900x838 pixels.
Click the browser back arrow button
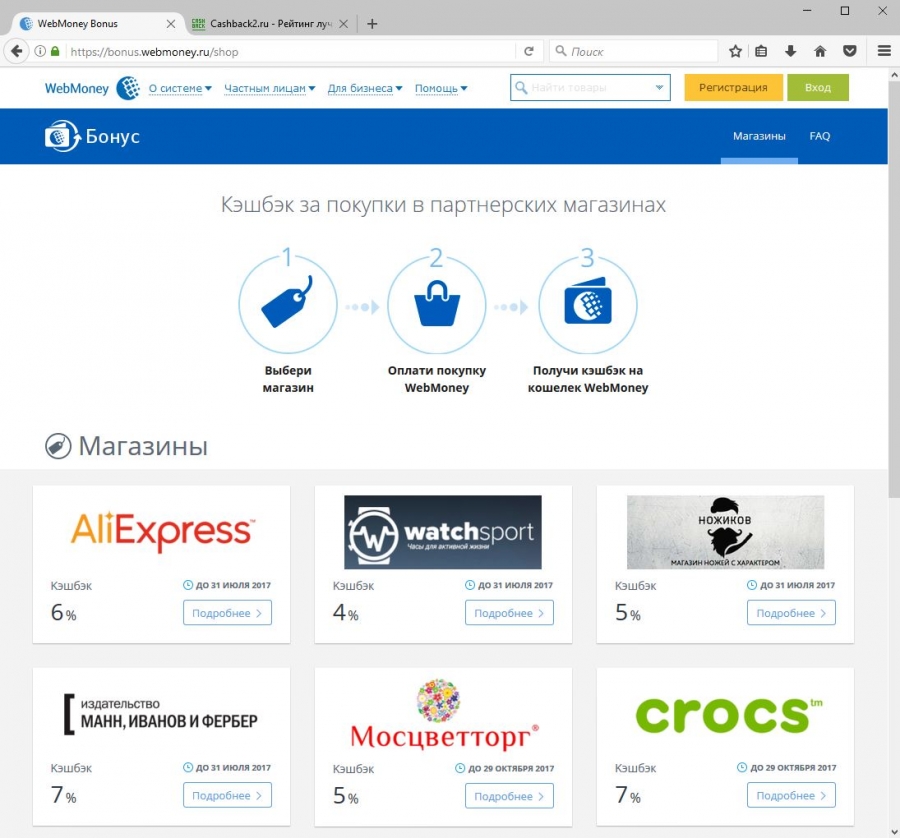point(17,51)
